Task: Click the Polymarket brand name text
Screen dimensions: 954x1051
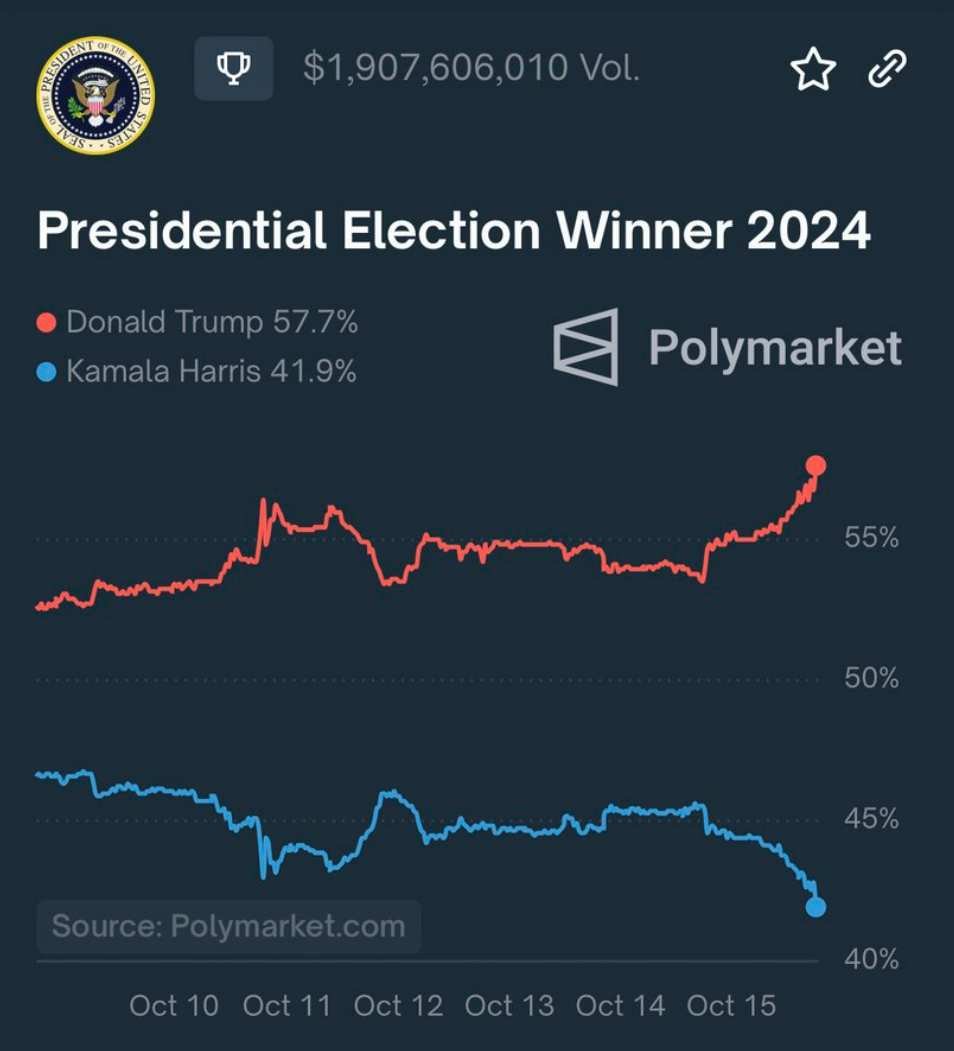Action: pos(775,348)
